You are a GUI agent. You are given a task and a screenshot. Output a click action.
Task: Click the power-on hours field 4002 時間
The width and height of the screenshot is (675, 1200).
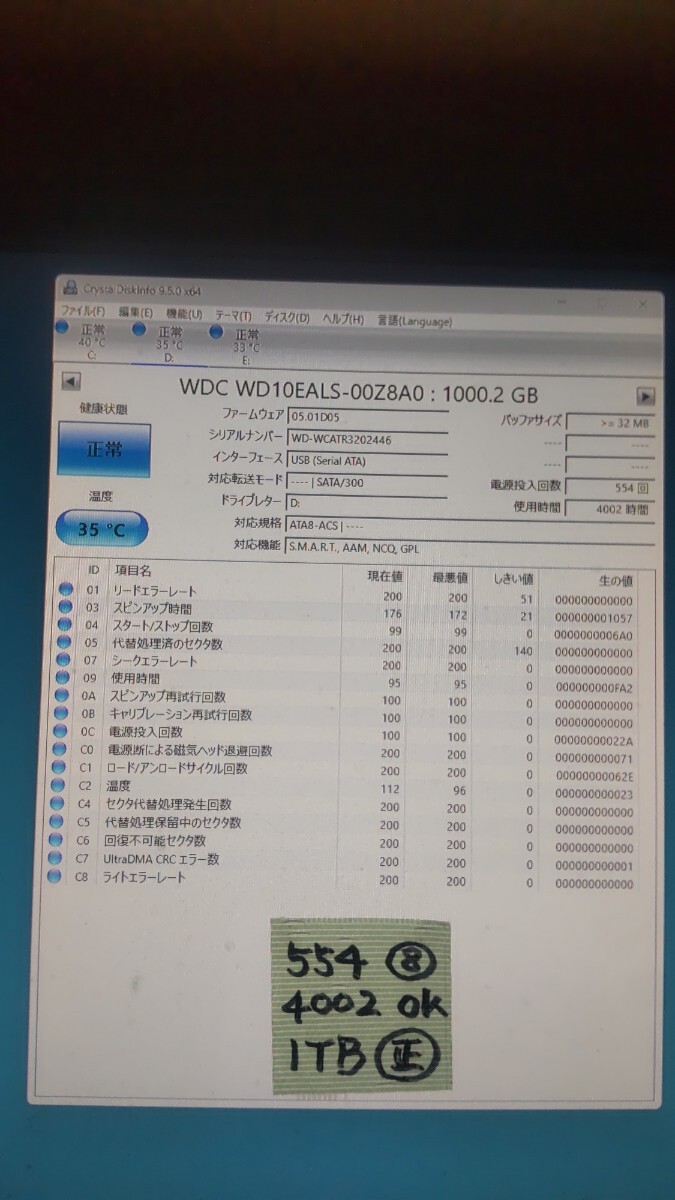[610, 509]
